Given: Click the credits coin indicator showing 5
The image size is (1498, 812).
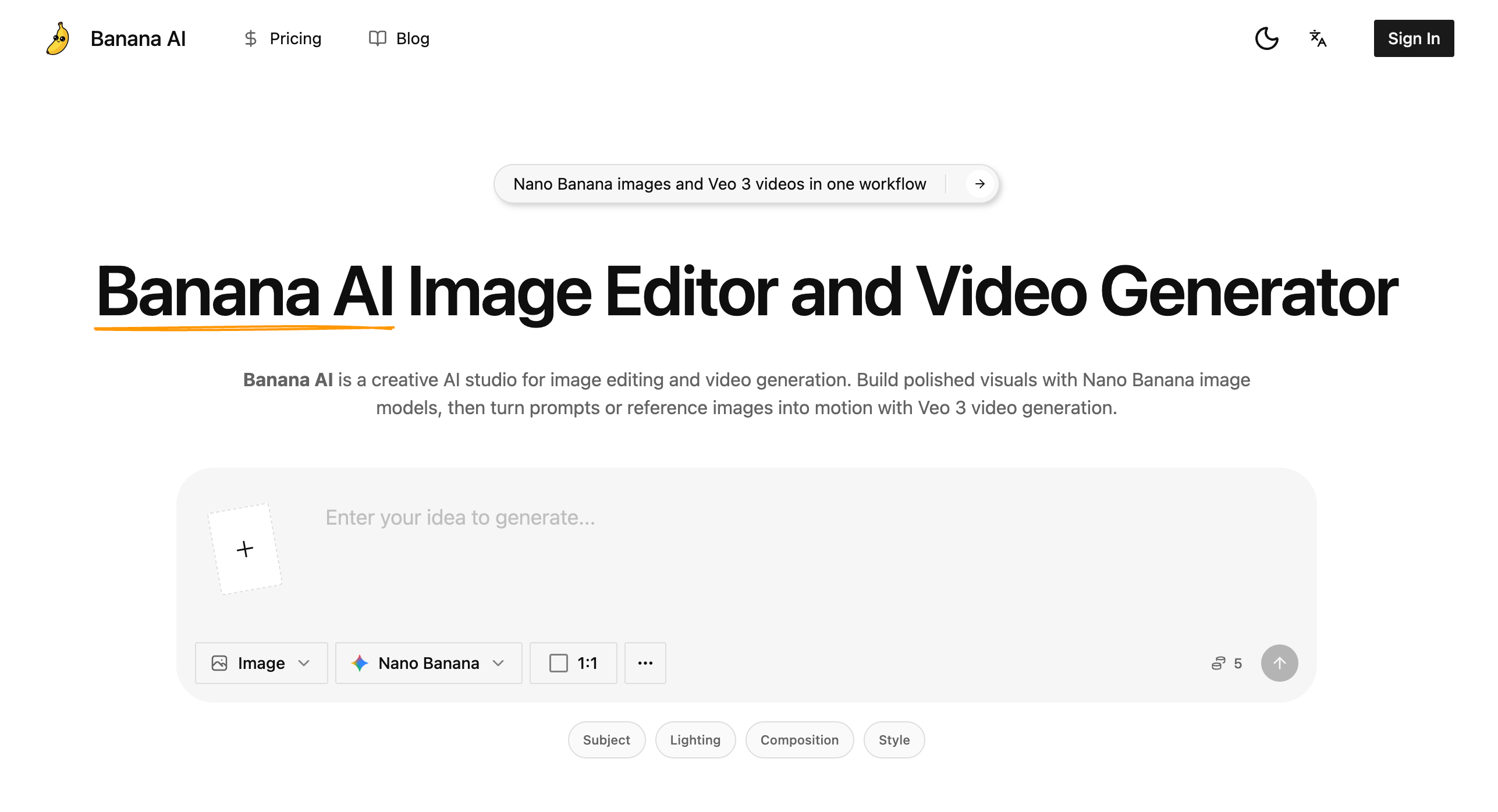Looking at the screenshot, I should 1227,663.
